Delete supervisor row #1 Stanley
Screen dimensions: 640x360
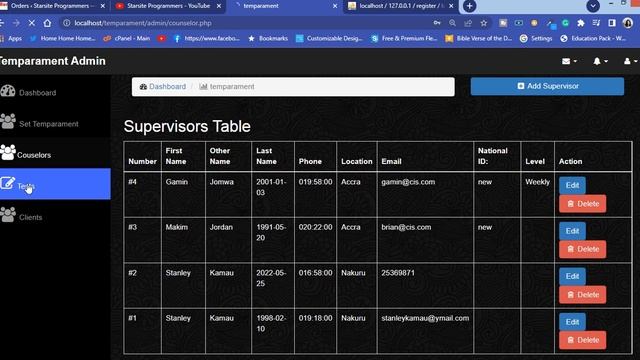click(582, 340)
